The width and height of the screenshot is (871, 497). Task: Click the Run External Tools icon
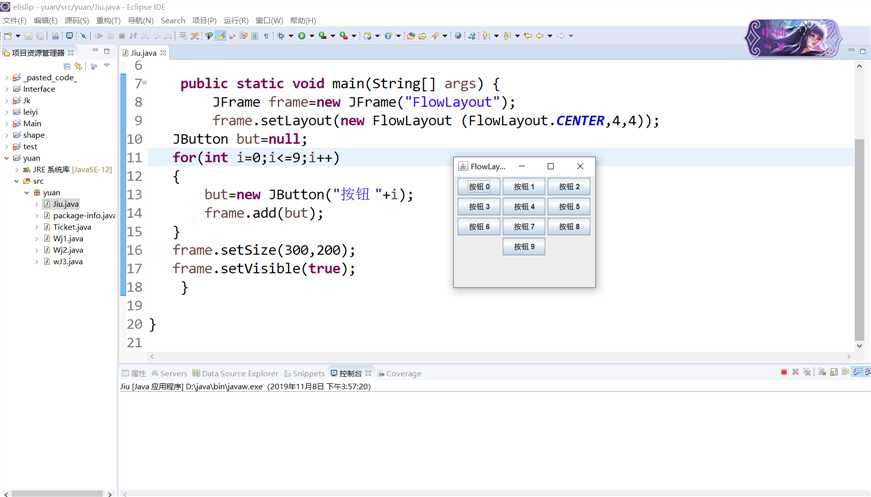344,36
